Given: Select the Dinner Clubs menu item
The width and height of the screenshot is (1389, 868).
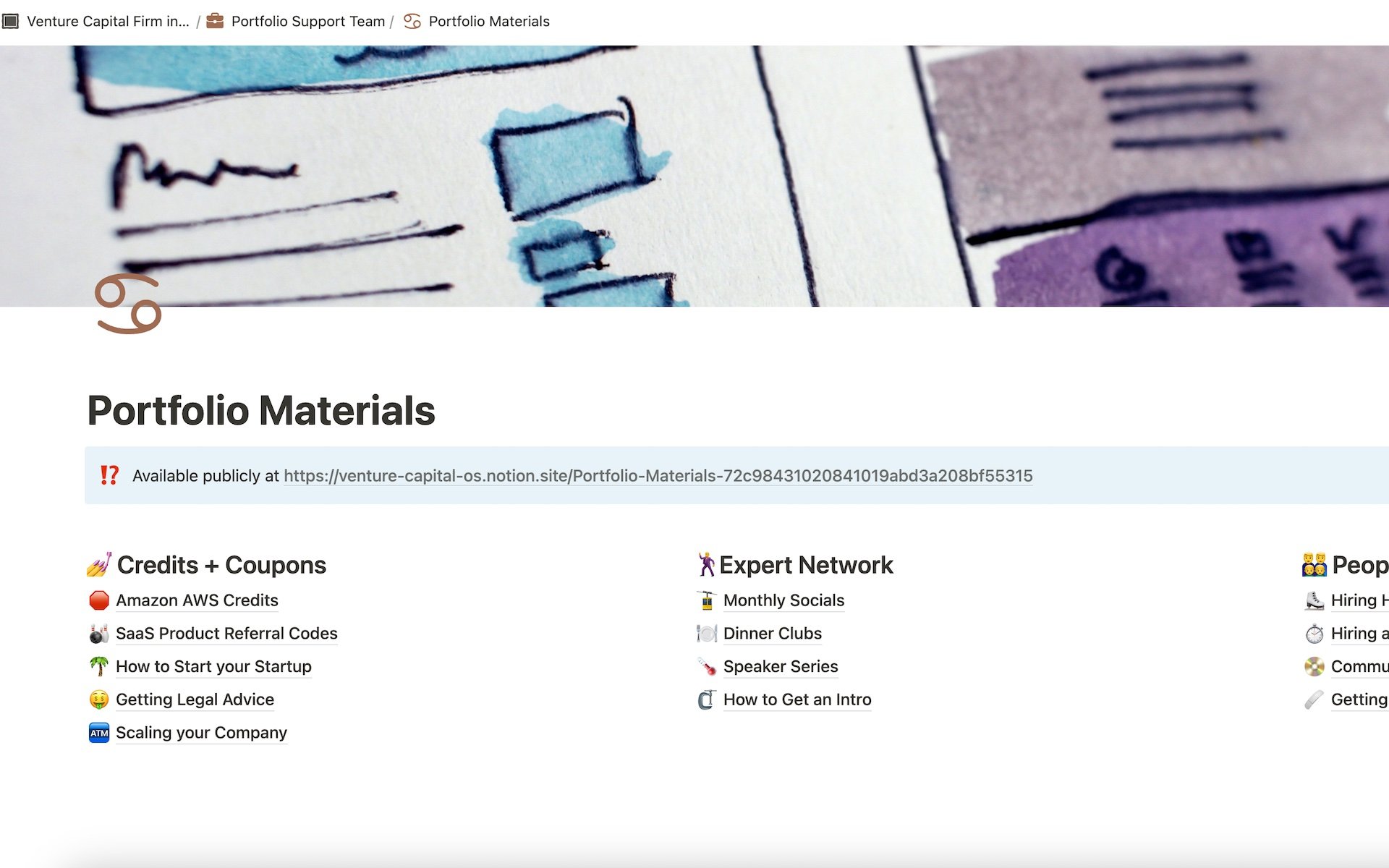Looking at the screenshot, I should (x=771, y=632).
